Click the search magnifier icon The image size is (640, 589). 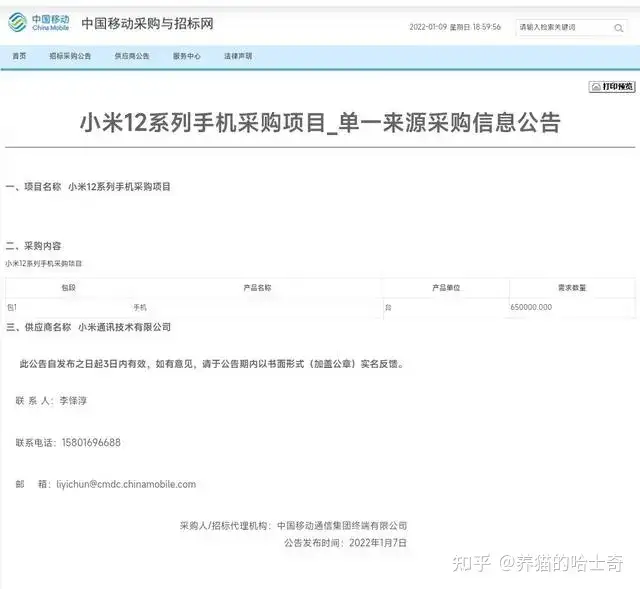tap(618, 28)
